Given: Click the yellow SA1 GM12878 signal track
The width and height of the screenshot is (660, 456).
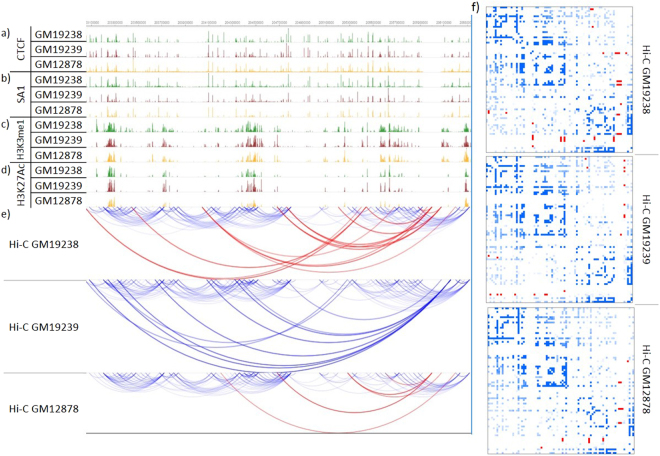Looking at the screenshot, I should (279, 110).
